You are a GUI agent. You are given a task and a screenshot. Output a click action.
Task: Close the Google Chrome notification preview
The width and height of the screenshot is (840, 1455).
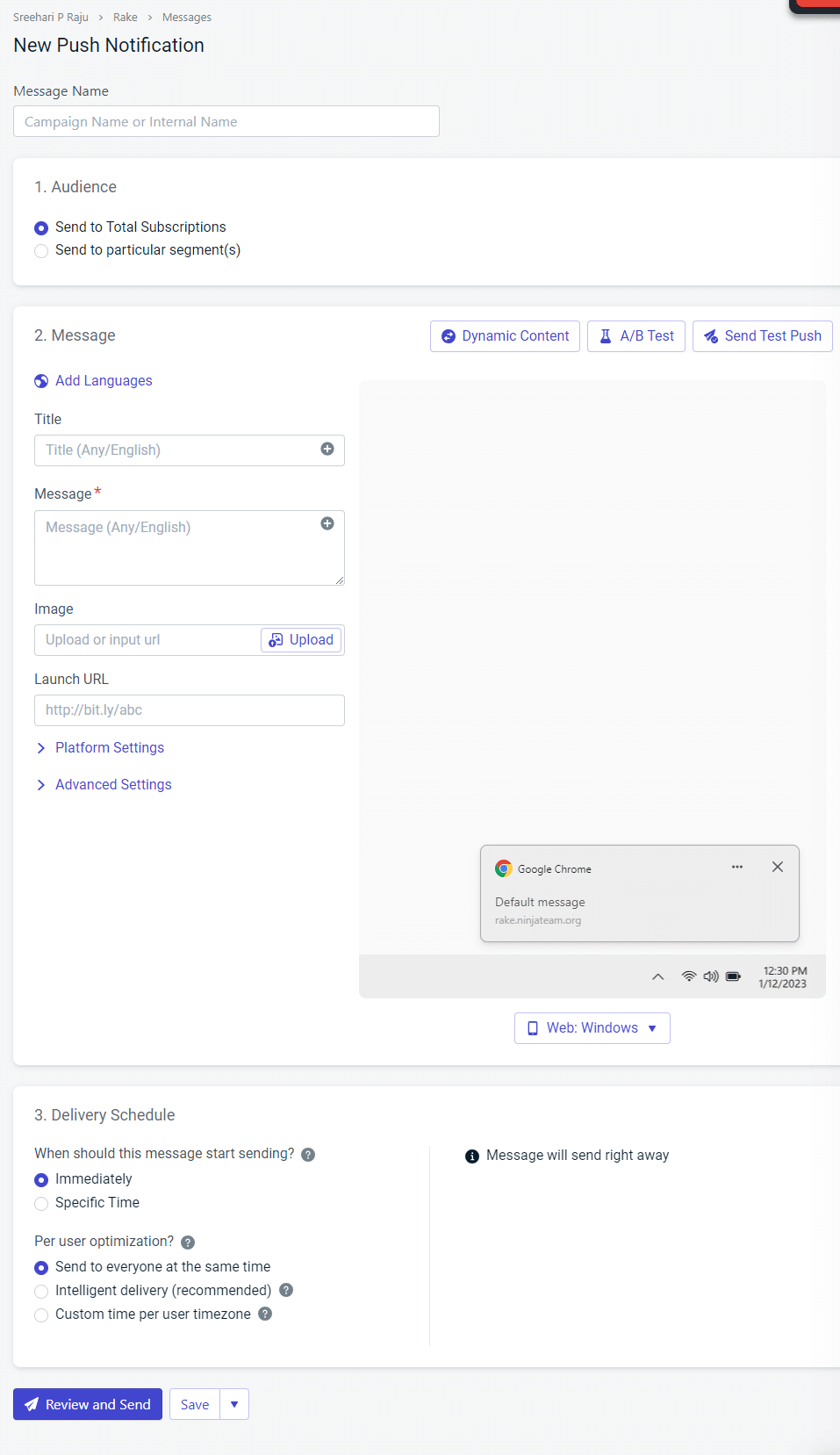[x=777, y=867]
